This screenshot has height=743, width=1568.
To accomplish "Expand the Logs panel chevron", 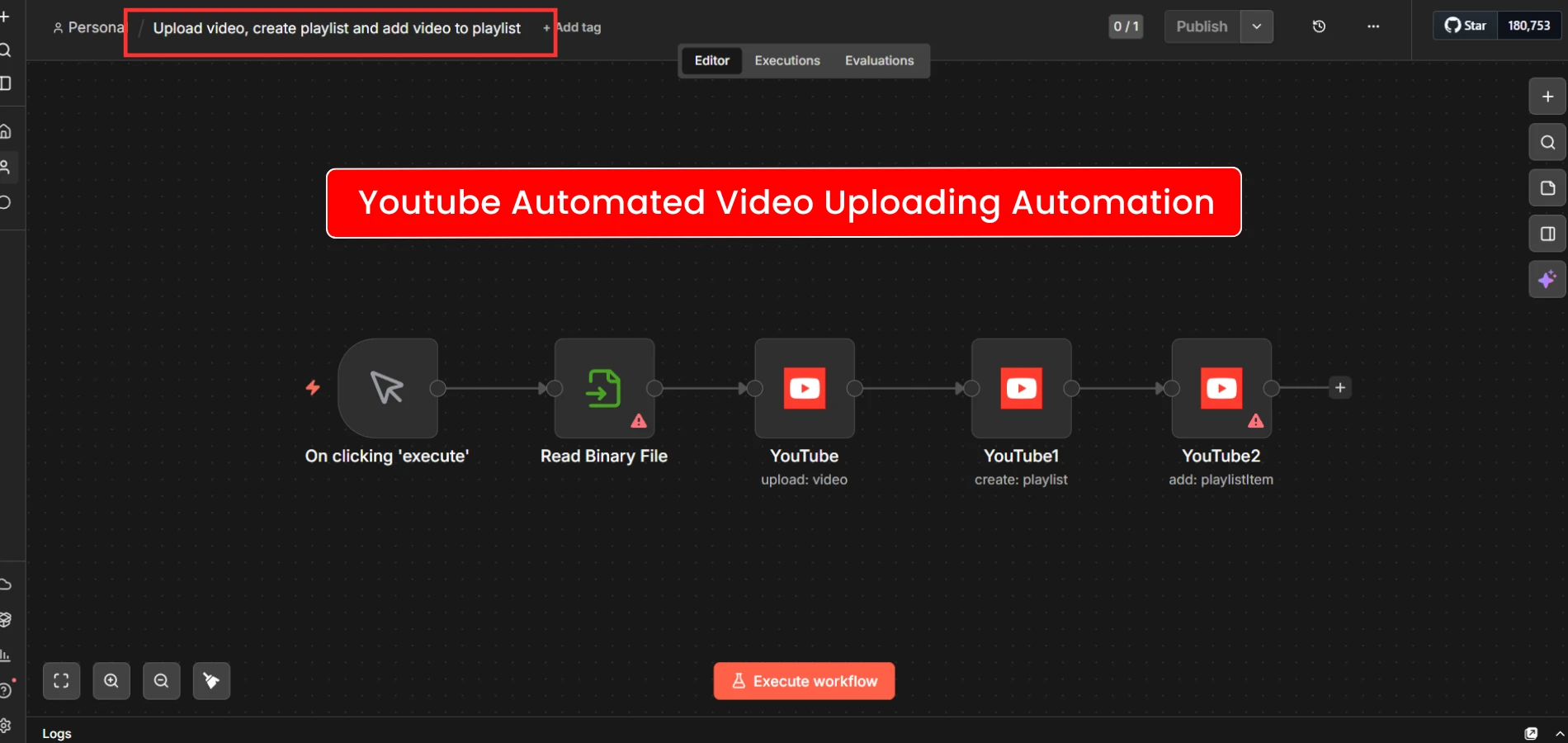I will [1559, 733].
